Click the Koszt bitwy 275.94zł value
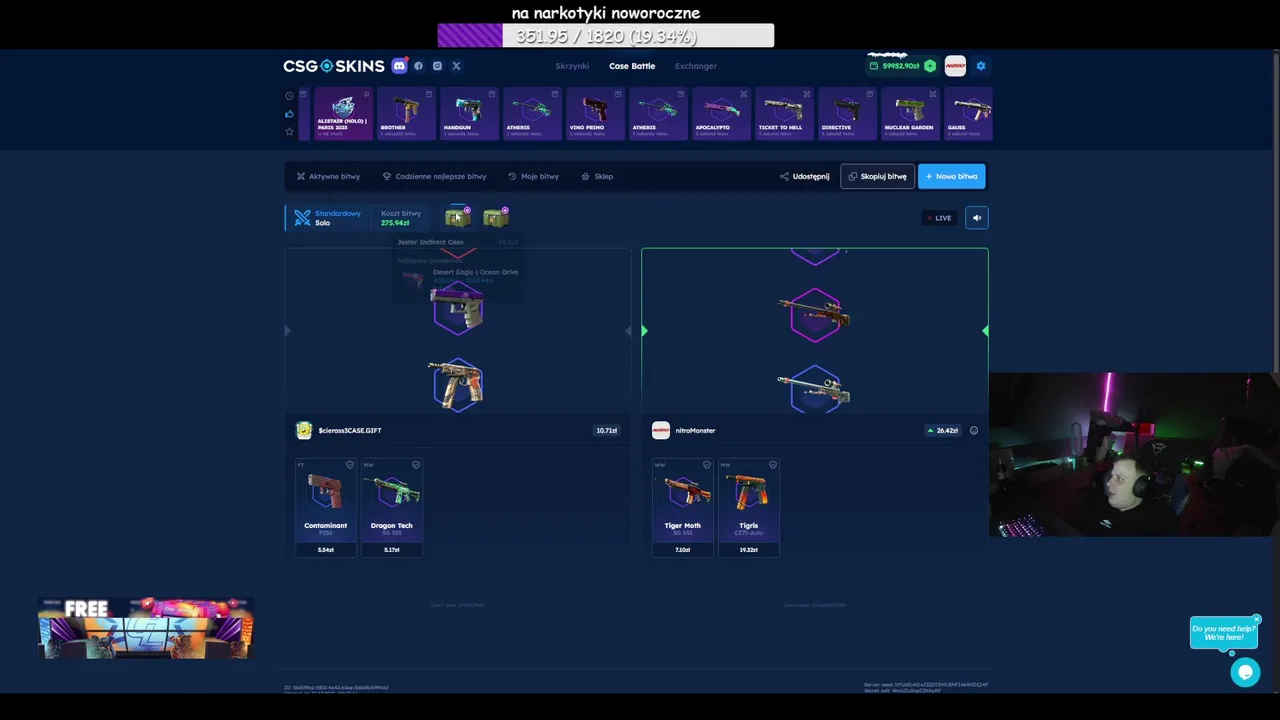This screenshot has width=1280, height=720. pyautogui.click(x=395, y=223)
